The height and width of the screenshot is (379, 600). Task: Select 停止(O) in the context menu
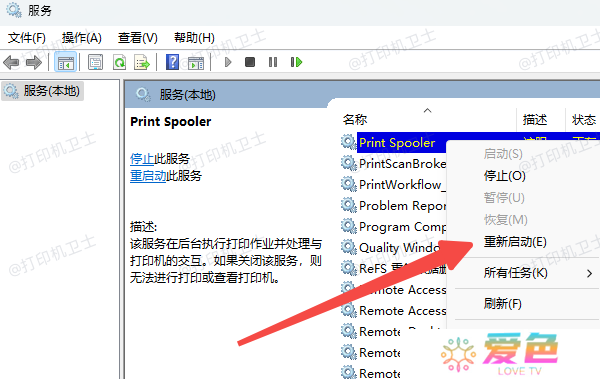(x=504, y=176)
